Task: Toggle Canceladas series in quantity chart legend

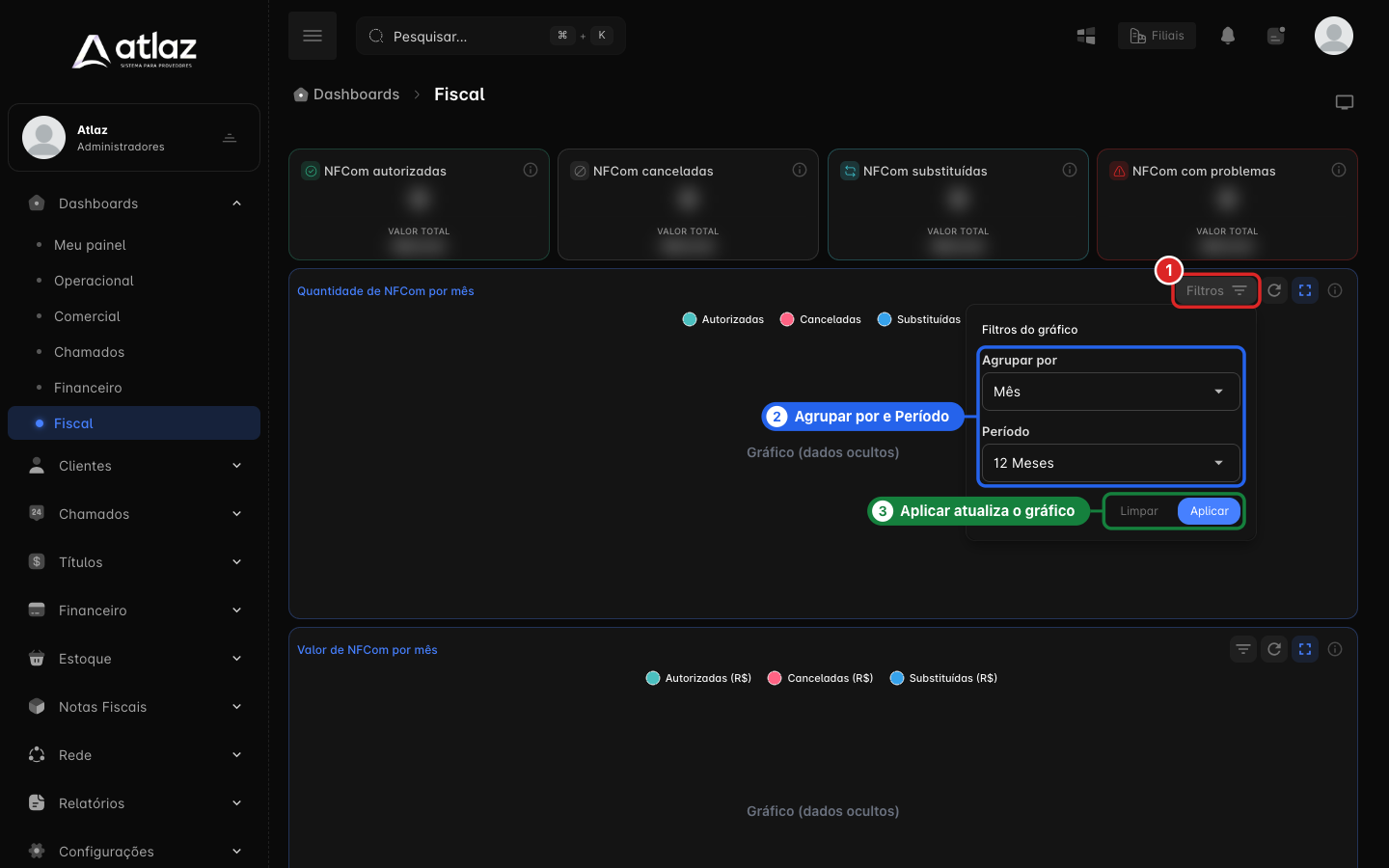Action: [821, 319]
